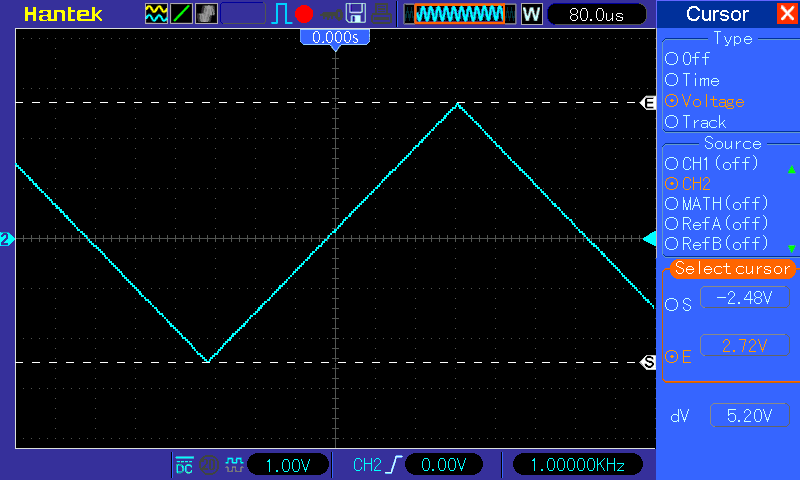
Task: Click the 0.000s trigger position marker
Action: (335, 38)
